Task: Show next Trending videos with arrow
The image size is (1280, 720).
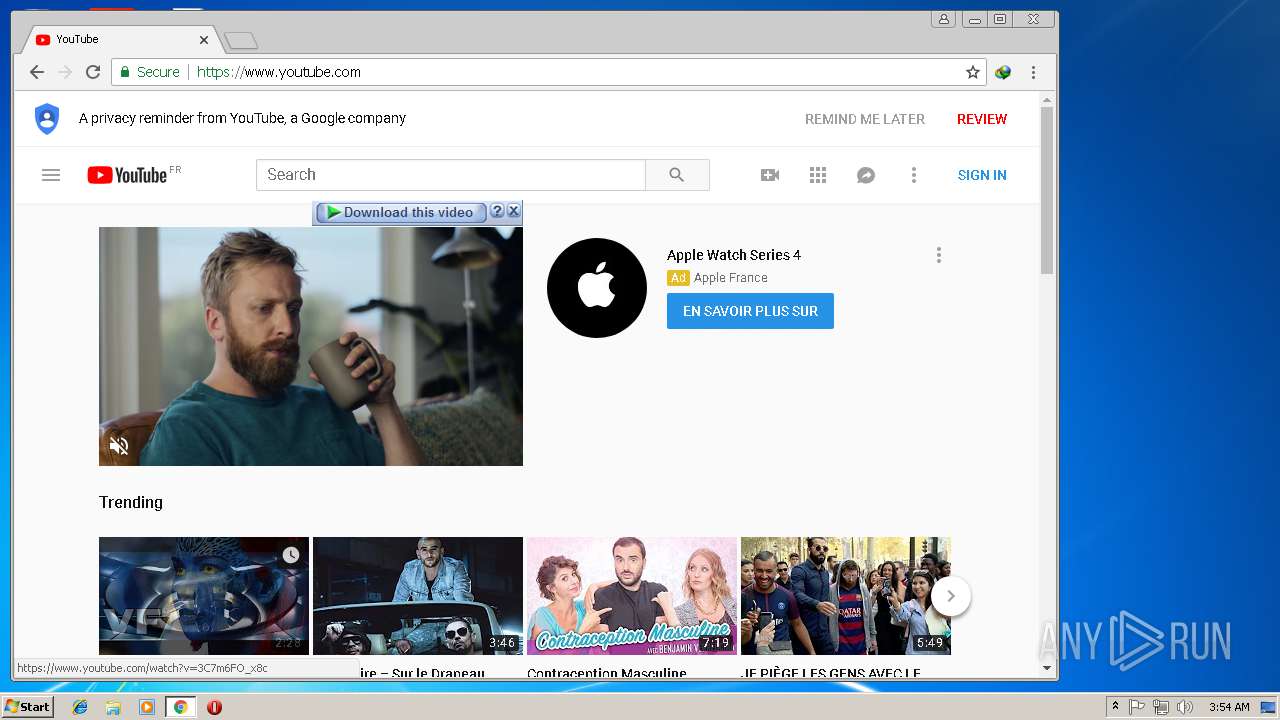Action: click(x=951, y=596)
